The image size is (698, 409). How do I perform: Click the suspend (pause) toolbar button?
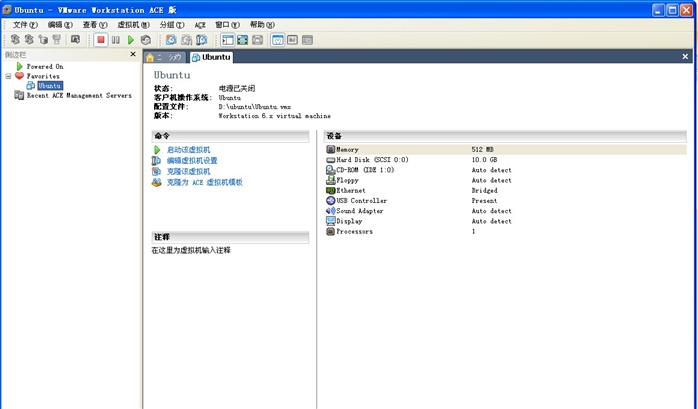point(116,40)
